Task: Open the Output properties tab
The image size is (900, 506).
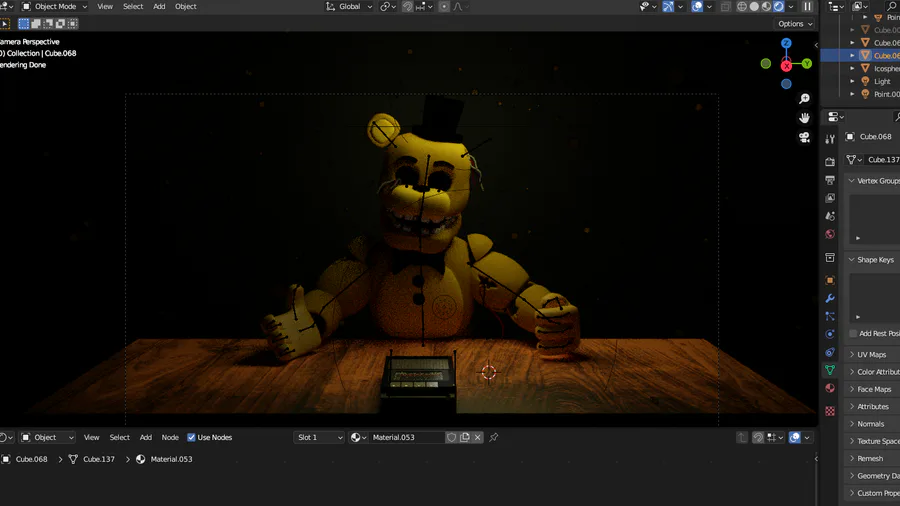Action: pyautogui.click(x=830, y=180)
